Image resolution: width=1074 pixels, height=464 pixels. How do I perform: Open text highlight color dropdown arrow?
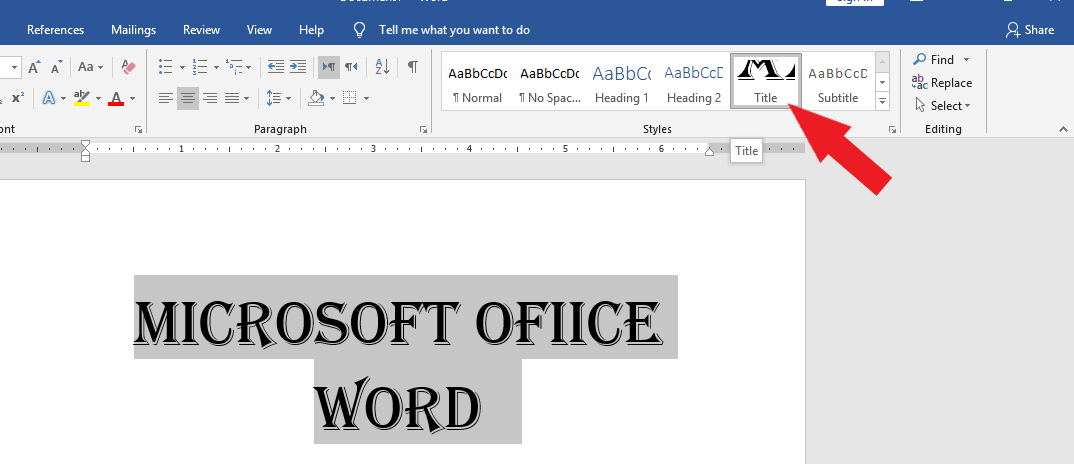coord(98,99)
